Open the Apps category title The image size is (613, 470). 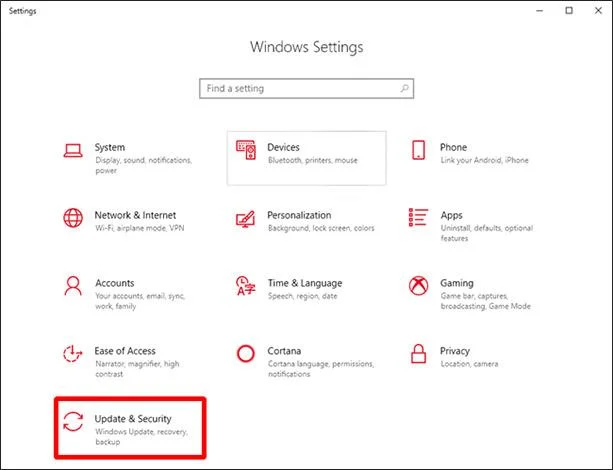452,215
